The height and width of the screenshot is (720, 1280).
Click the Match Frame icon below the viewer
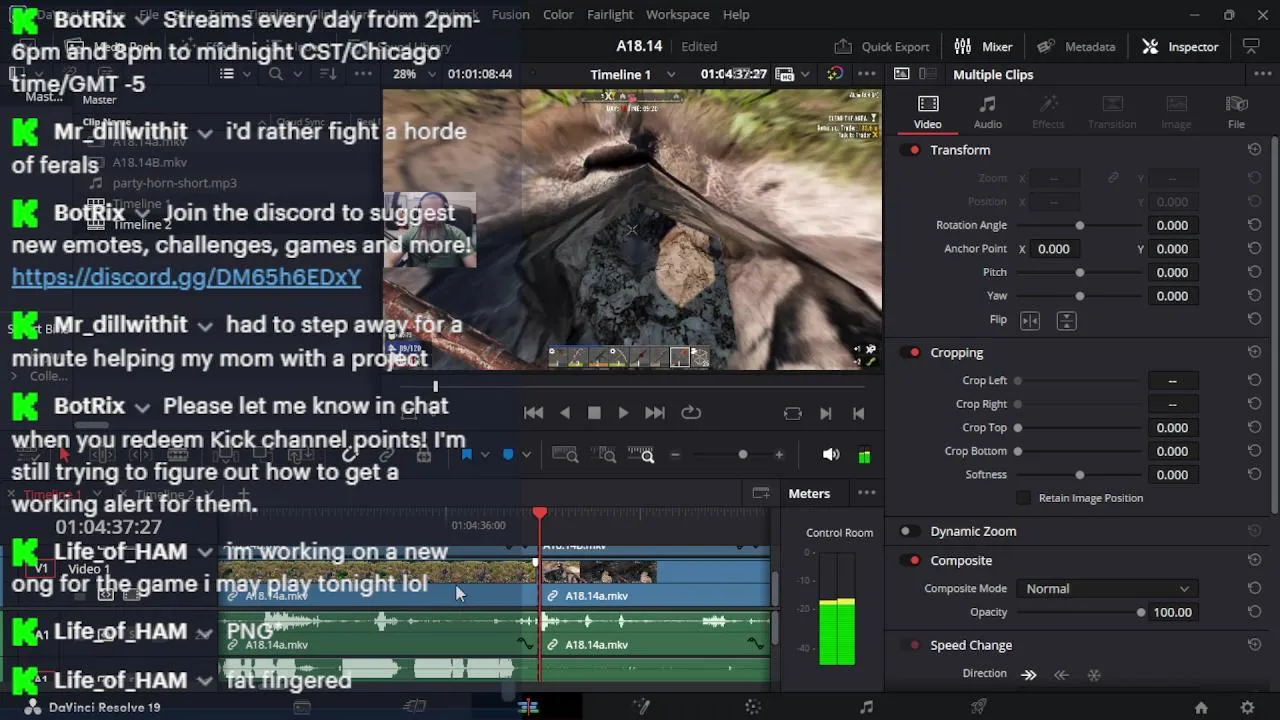click(793, 413)
